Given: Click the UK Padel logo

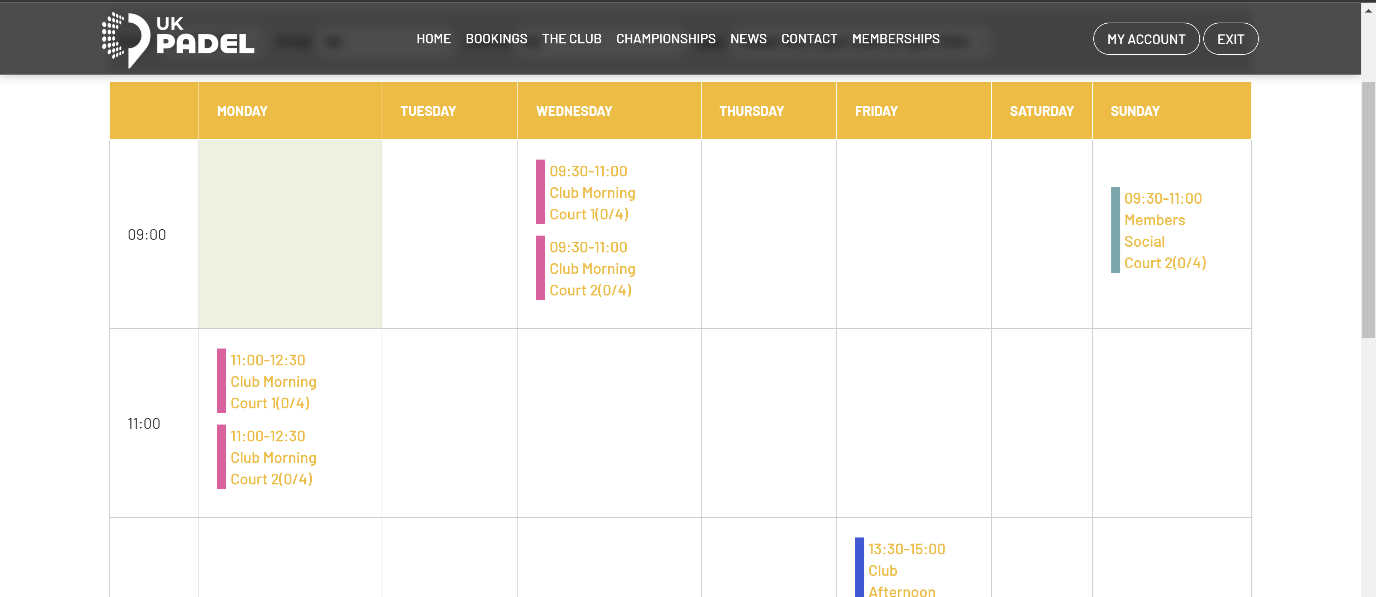Looking at the screenshot, I should 178,39.
